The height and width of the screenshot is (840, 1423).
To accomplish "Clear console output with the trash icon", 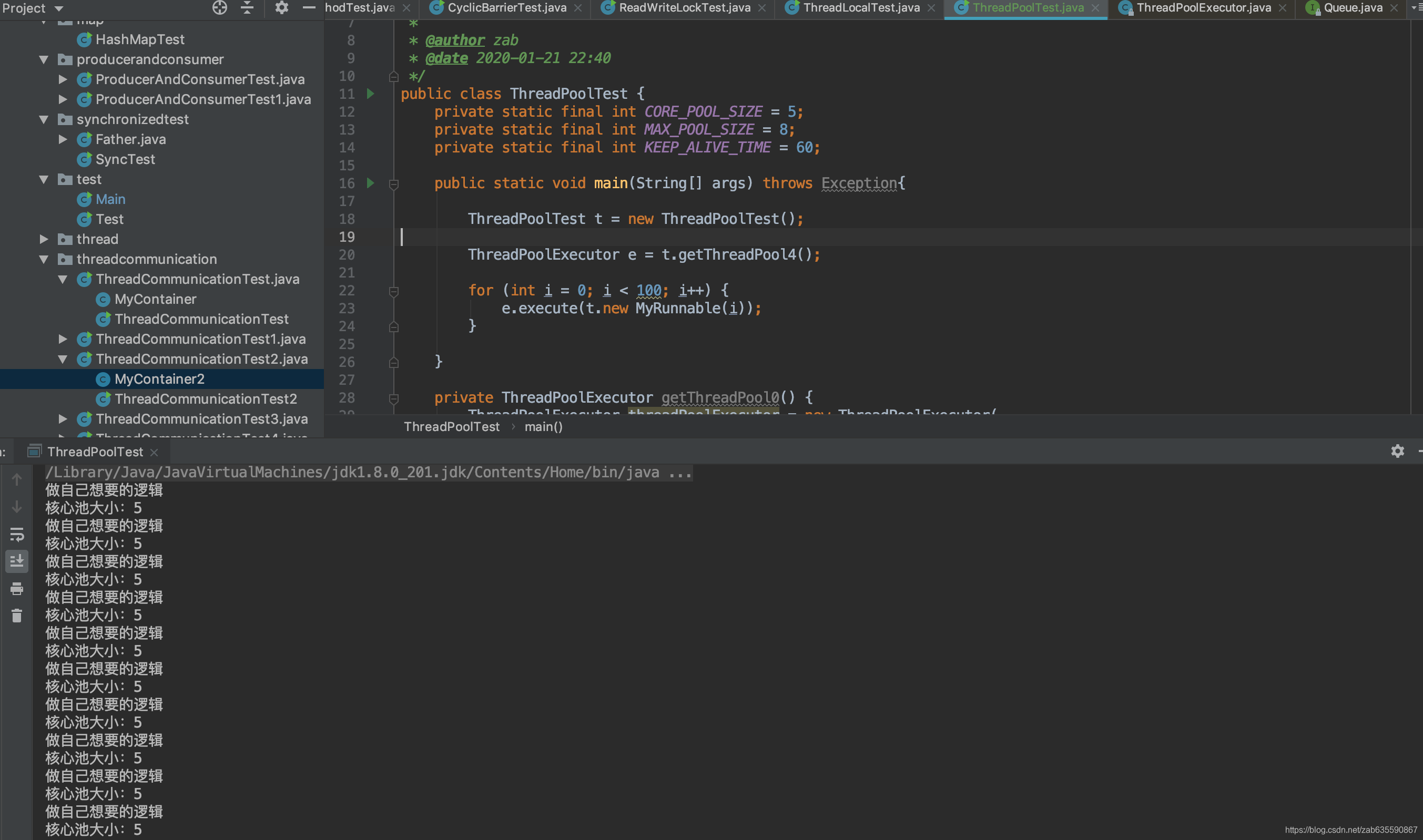I will point(17,616).
